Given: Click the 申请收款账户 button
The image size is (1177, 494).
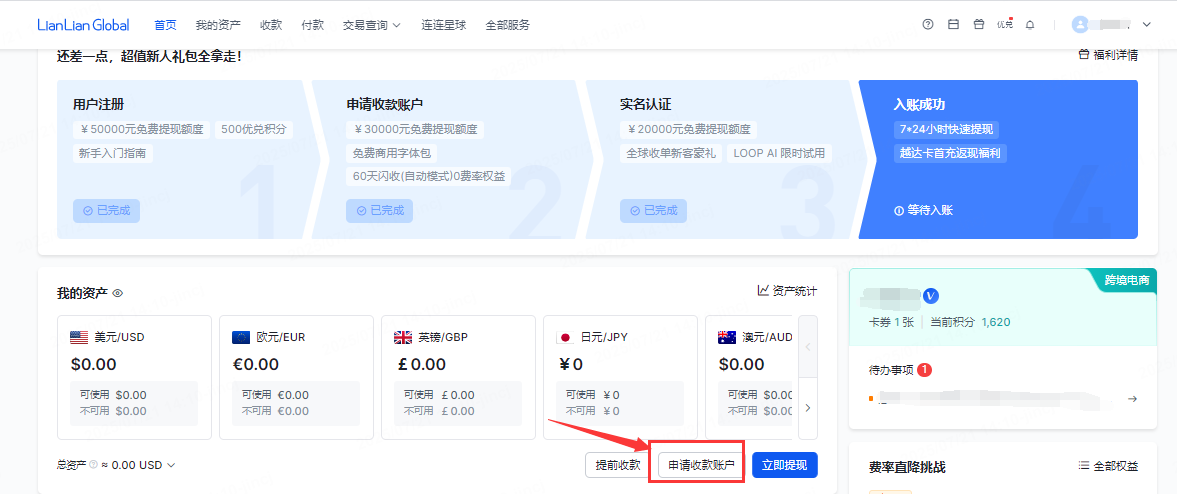Looking at the screenshot, I should [x=701, y=465].
